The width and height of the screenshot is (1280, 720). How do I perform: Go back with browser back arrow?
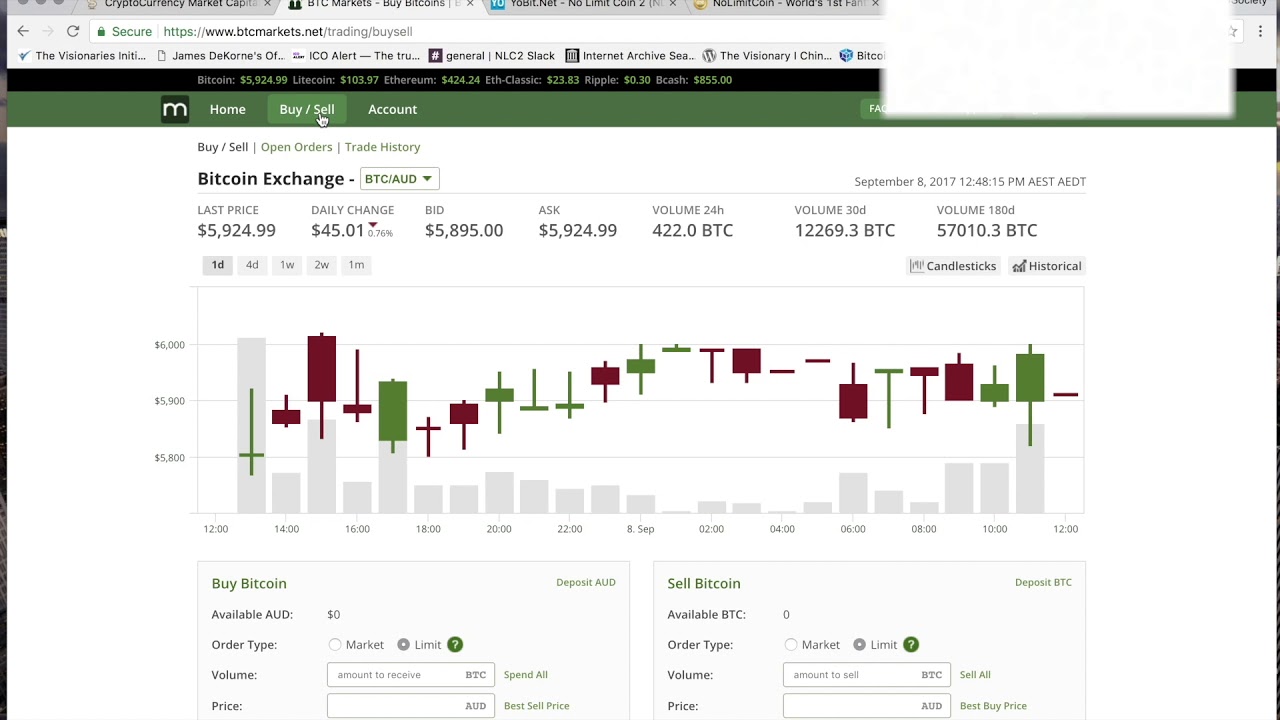(23, 31)
